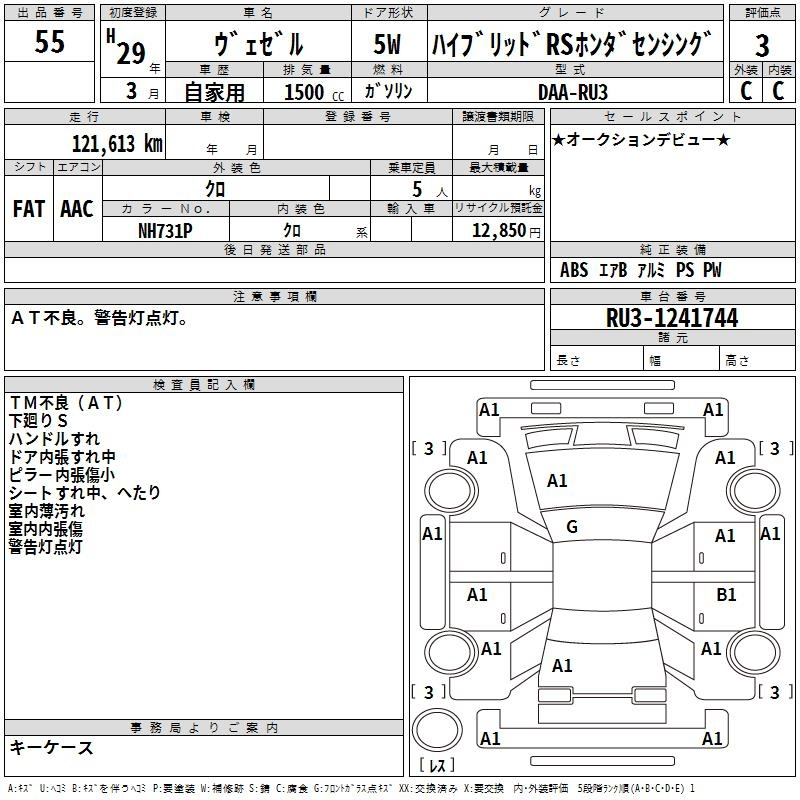This screenshot has height=800, width=800.
Task: Click the spare tire [レス] label
Action: coord(437,765)
